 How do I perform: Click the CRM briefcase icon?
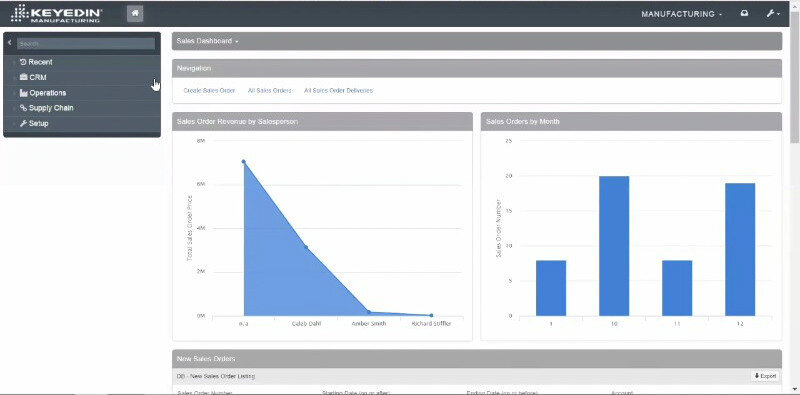(23, 77)
